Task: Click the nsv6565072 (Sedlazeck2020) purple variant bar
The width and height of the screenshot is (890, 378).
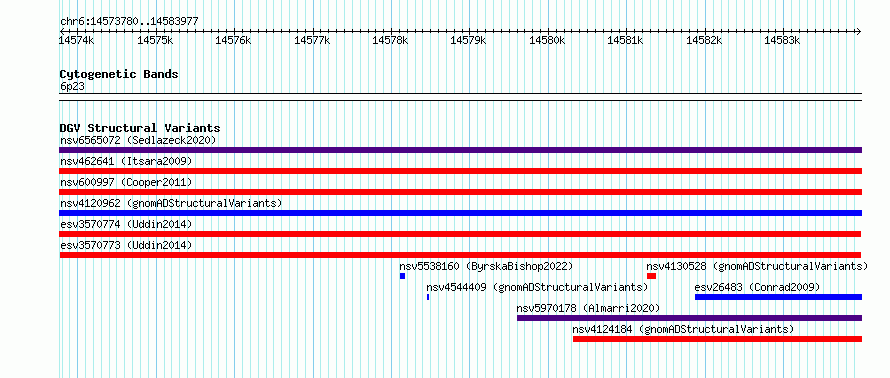Action: click(460, 150)
